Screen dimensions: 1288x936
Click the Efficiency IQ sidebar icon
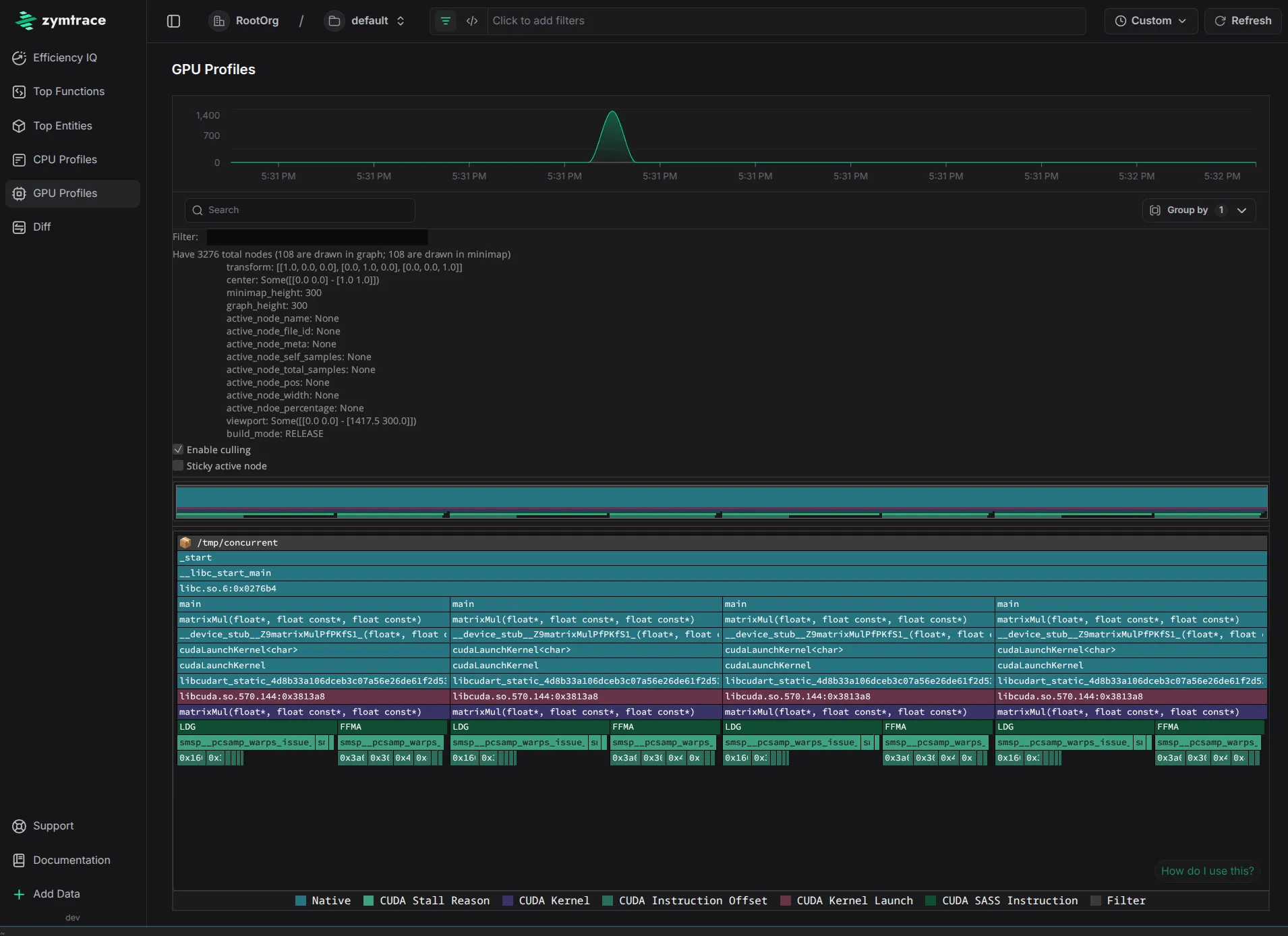point(19,58)
